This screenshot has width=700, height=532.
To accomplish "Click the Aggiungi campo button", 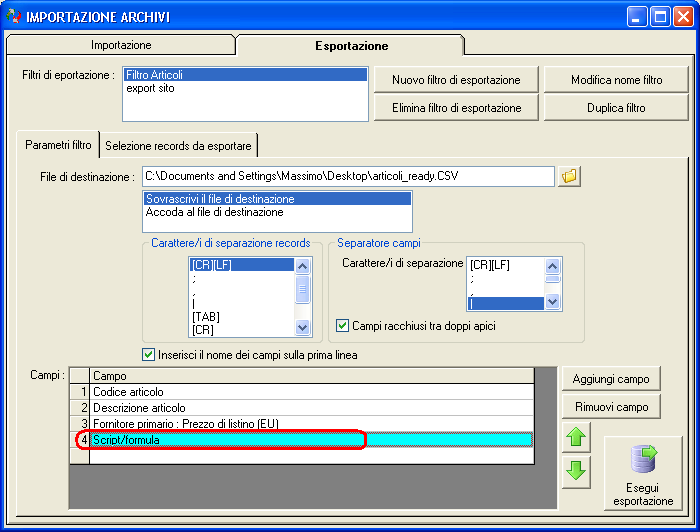I will (611, 379).
